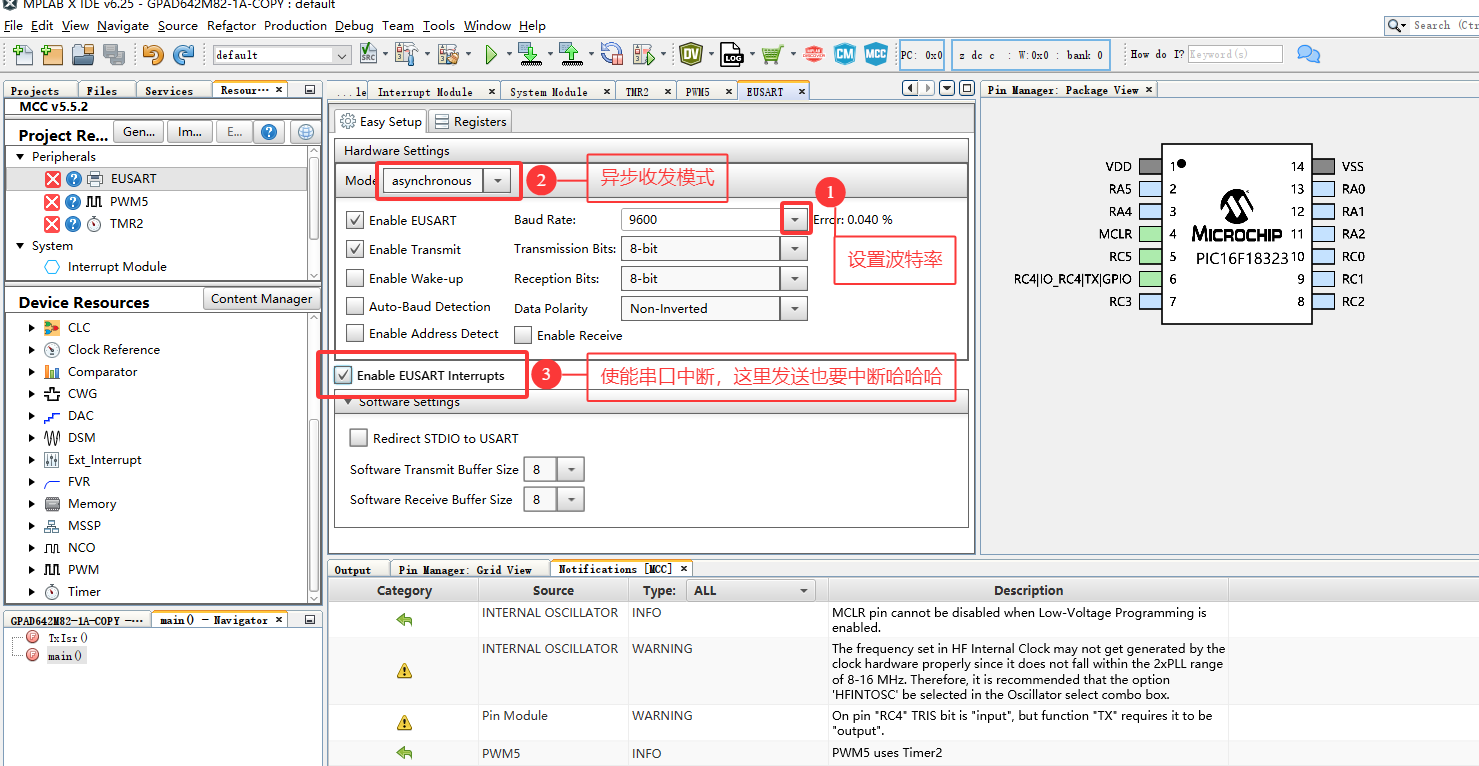Collapse the Peripherals tree node

tap(20, 157)
